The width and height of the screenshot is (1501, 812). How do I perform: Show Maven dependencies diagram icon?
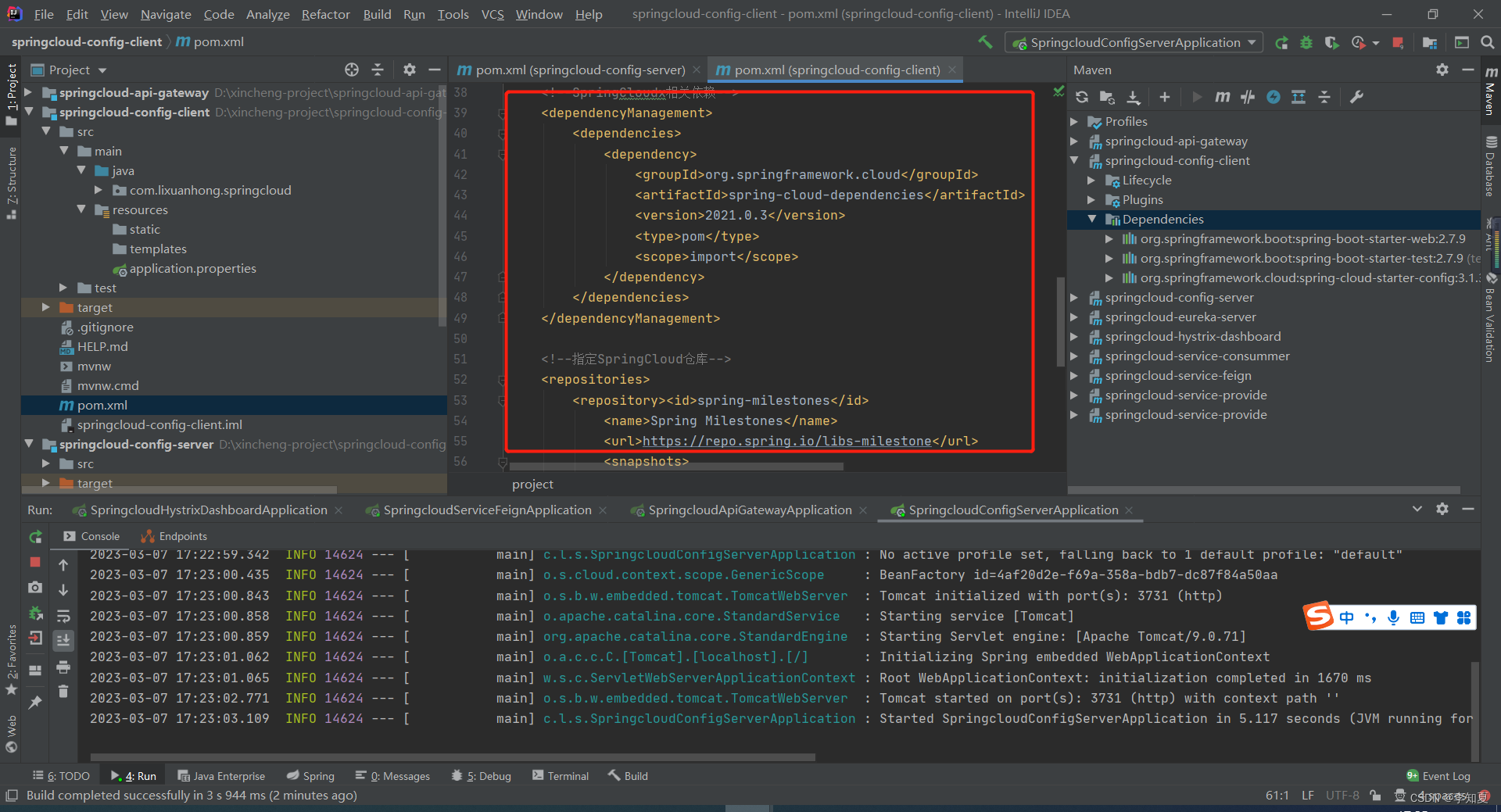point(1299,97)
